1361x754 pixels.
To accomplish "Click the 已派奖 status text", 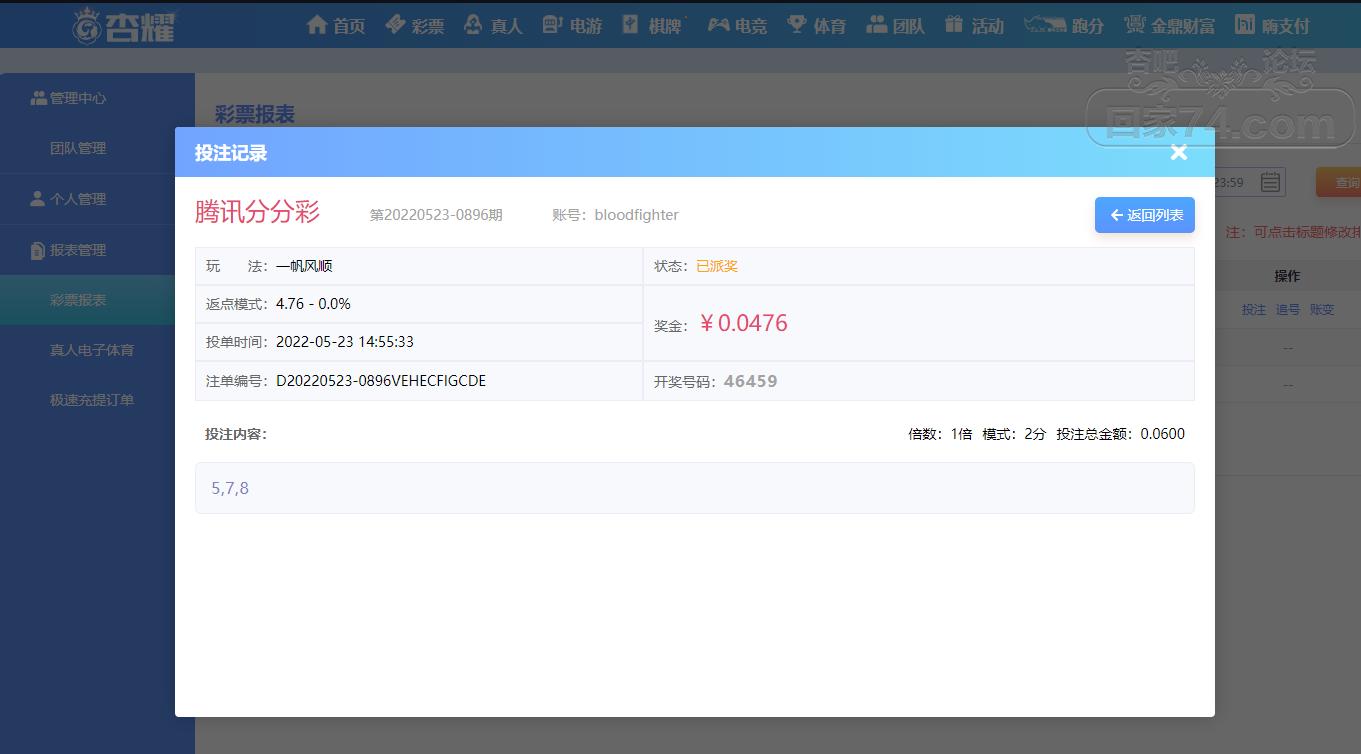I will pos(717,266).
